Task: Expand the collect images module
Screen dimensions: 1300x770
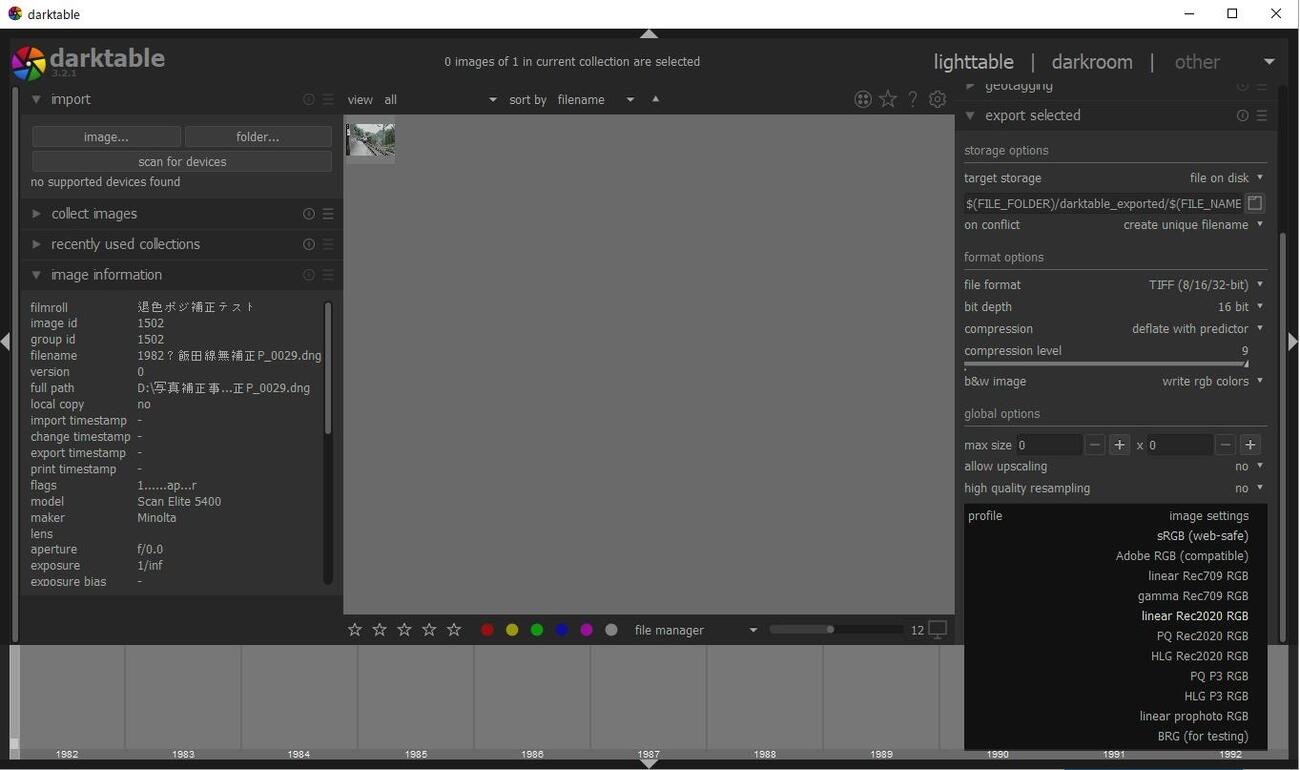Action: click(x=94, y=214)
